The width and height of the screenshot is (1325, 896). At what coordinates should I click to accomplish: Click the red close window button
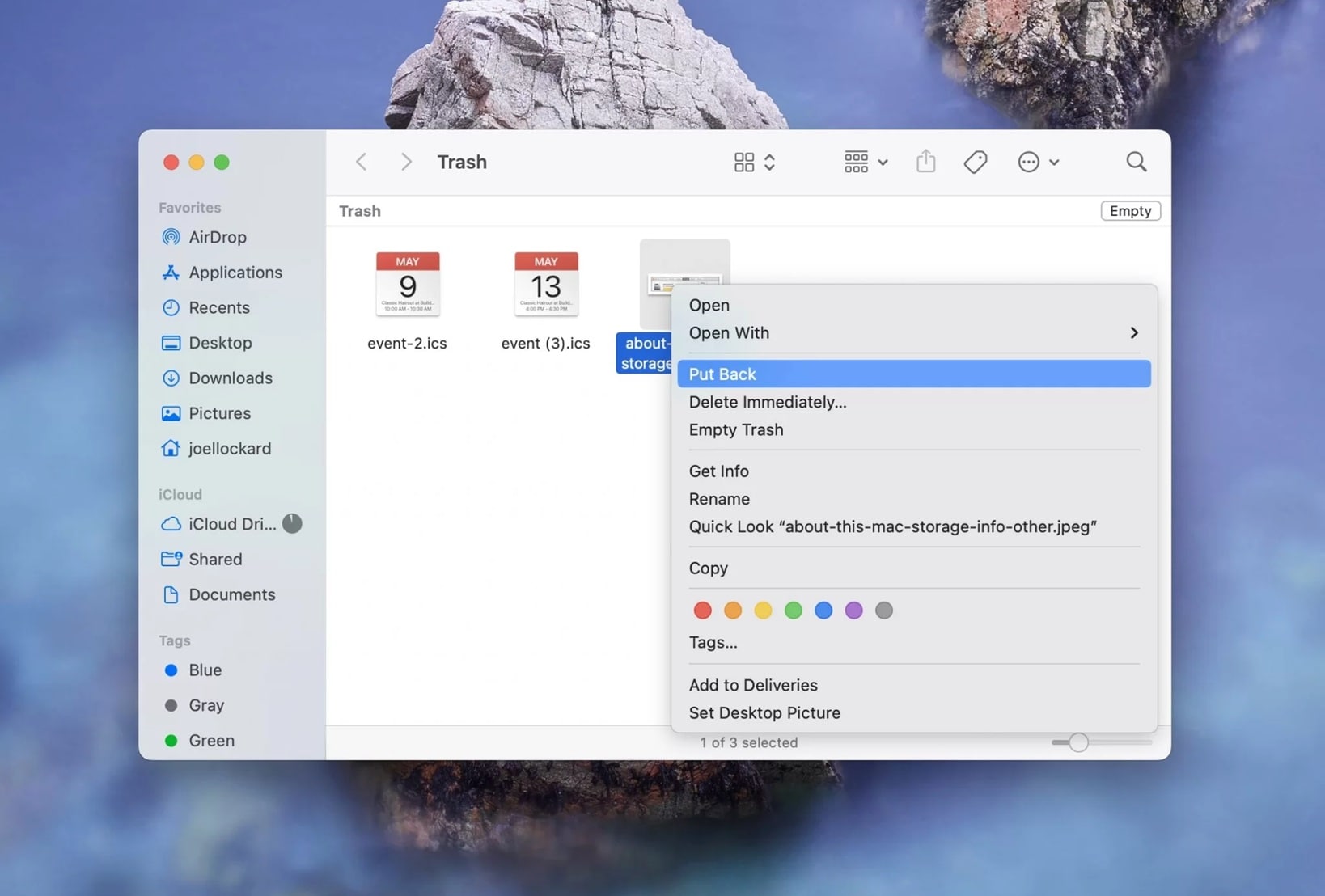click(171, 162)
